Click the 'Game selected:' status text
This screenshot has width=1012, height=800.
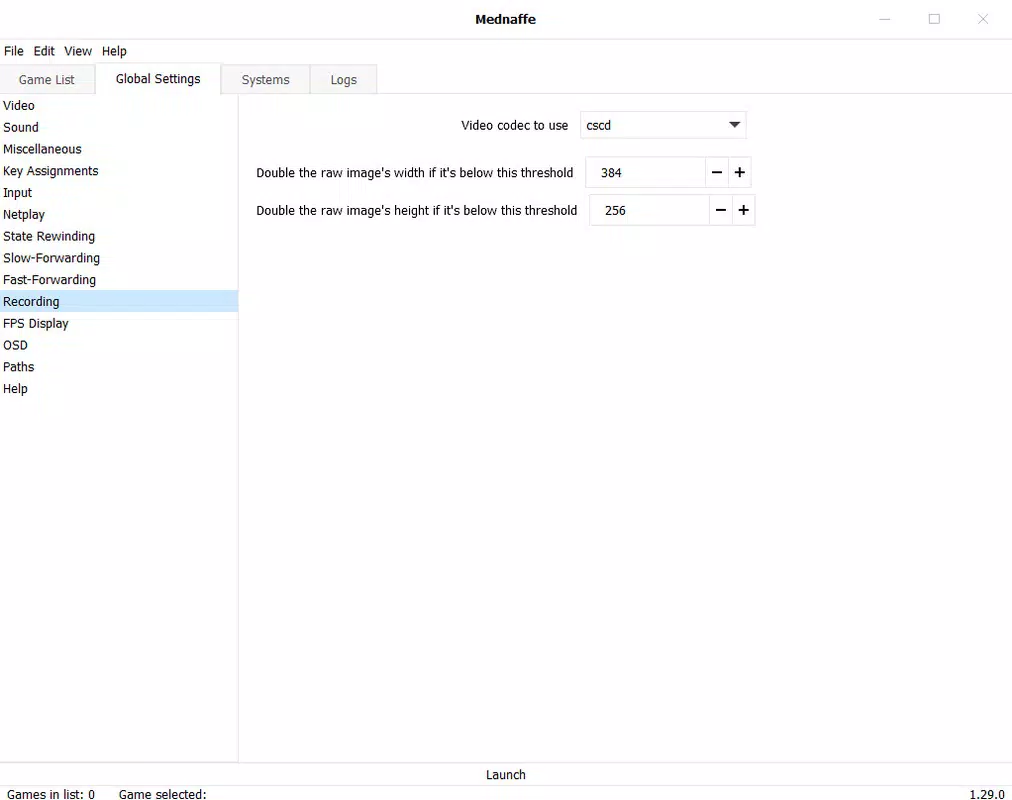pyautogui.click(x=163, y=794)
